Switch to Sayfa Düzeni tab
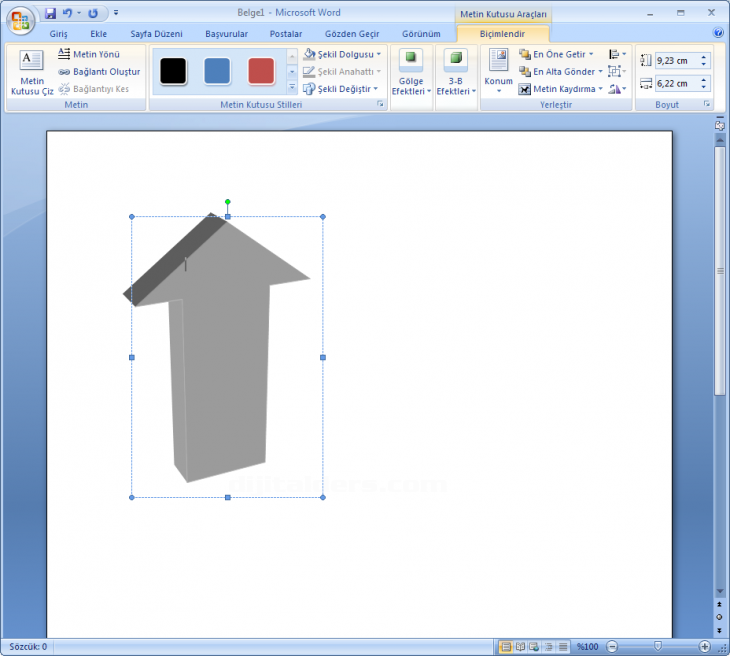The image size is (730, 656). coord(156,34)
